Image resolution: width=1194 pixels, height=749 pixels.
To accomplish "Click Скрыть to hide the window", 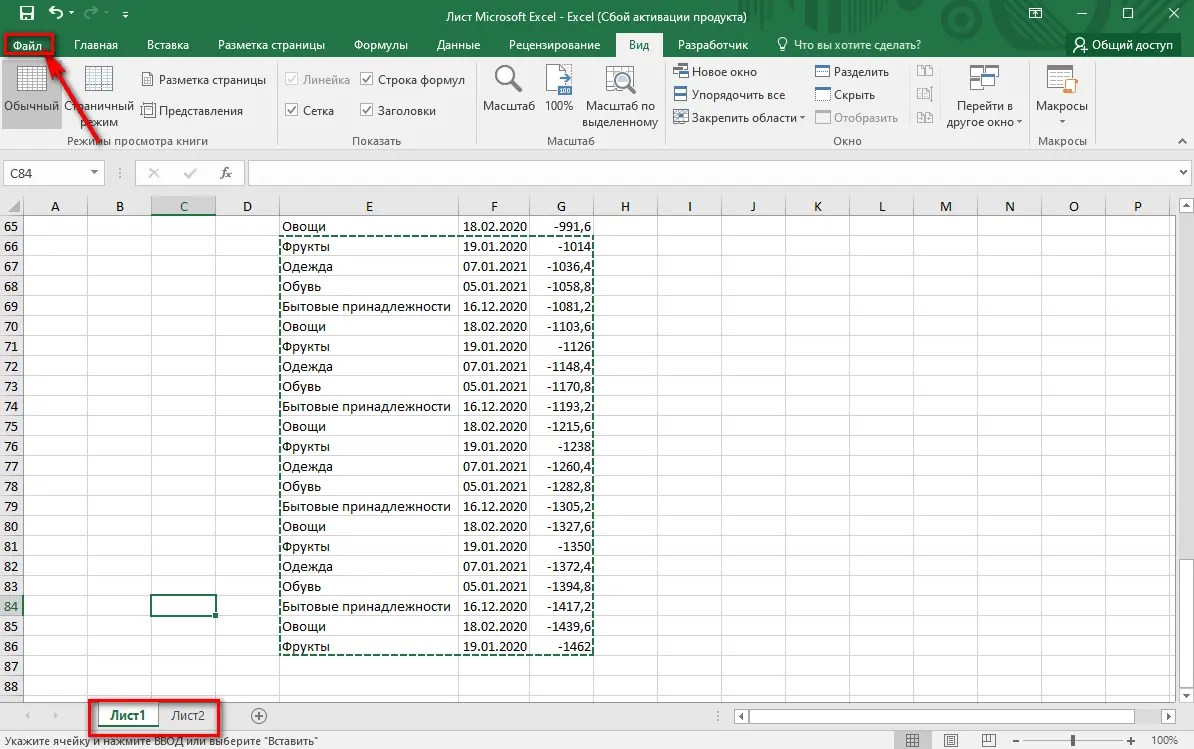I will (x=844, y=94).
